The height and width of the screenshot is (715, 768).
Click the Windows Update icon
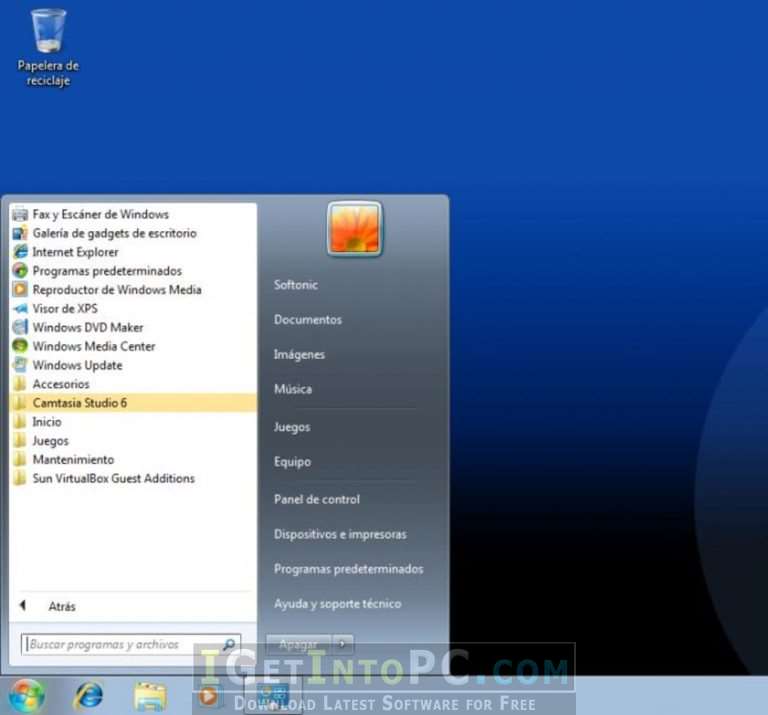tap(20, 365)
